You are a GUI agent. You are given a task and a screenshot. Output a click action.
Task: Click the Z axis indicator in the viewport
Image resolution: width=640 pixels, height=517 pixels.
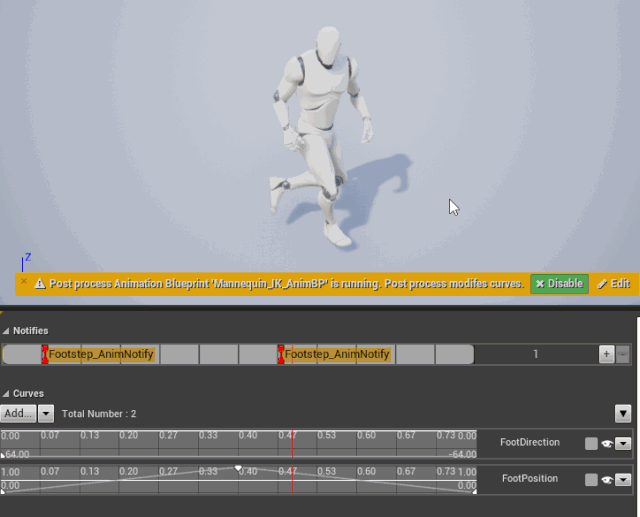tap(26, 262)
